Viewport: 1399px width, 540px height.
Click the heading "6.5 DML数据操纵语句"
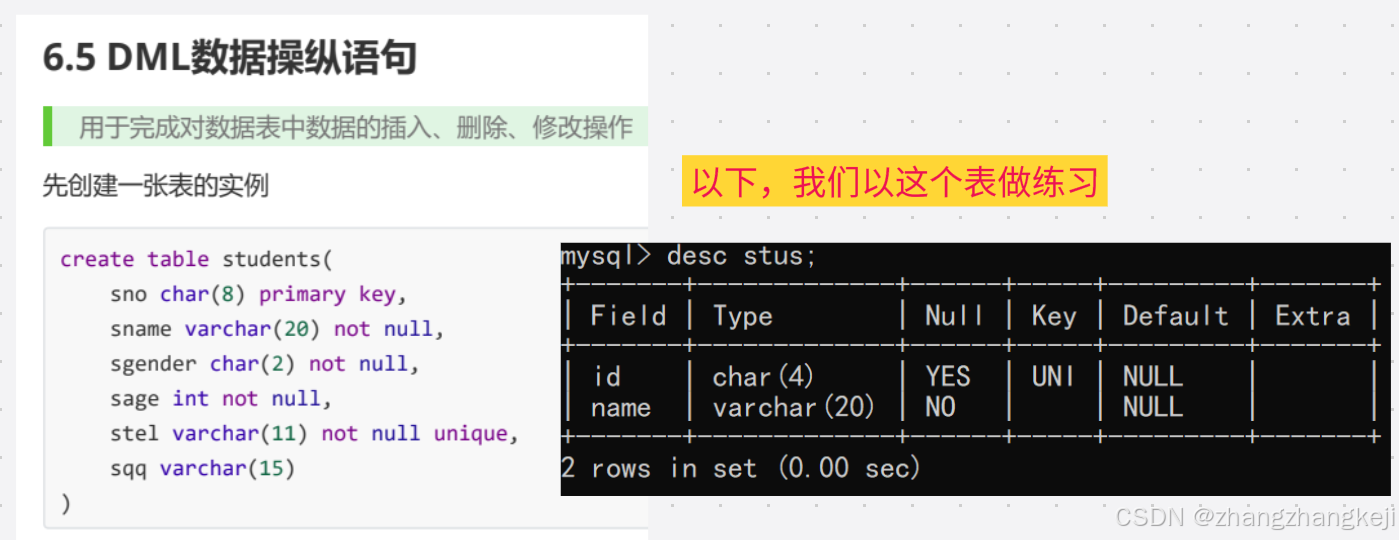pyautogui.click(x=229, y=59)
